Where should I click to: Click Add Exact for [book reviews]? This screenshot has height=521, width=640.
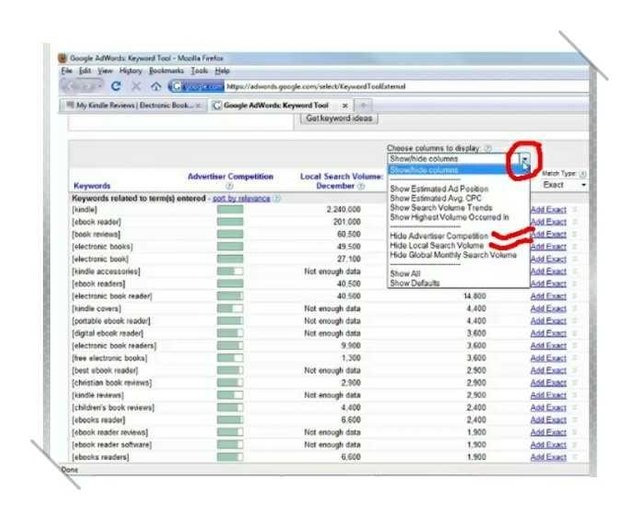click(x=548, y=234)
